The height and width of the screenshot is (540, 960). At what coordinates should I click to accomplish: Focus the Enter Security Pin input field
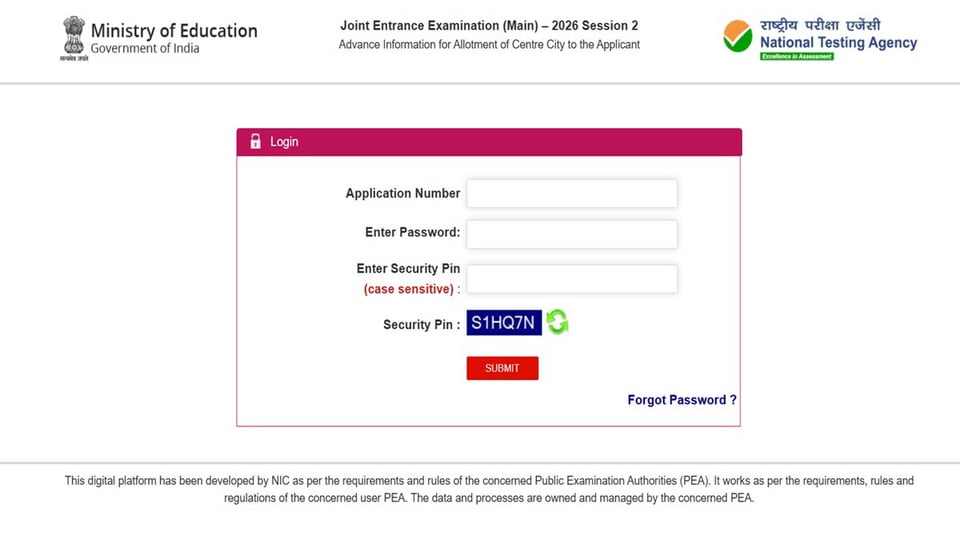tap(572, 279)
